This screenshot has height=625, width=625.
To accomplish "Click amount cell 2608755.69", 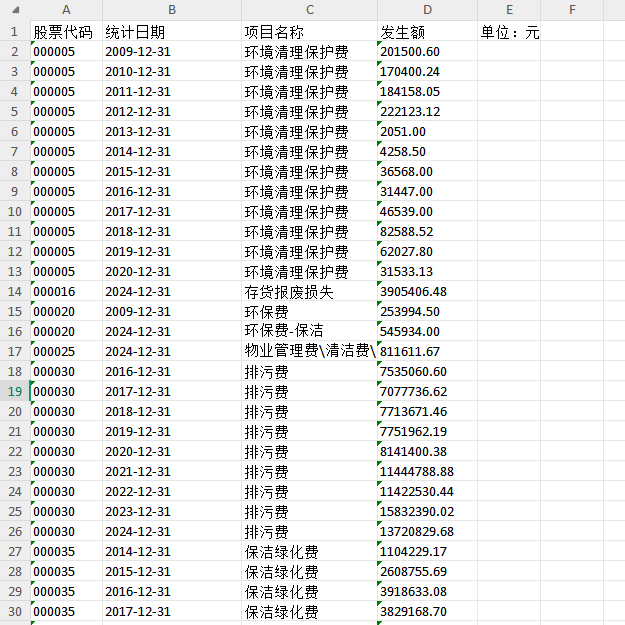I will tap(427, 571).
